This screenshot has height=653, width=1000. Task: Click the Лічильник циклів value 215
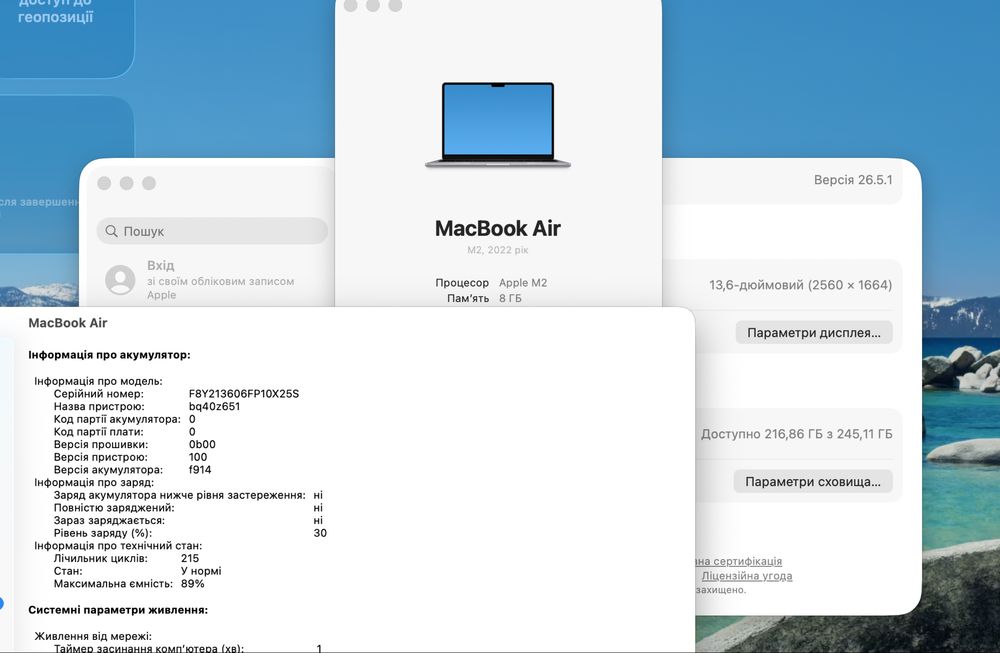[190, 558]
